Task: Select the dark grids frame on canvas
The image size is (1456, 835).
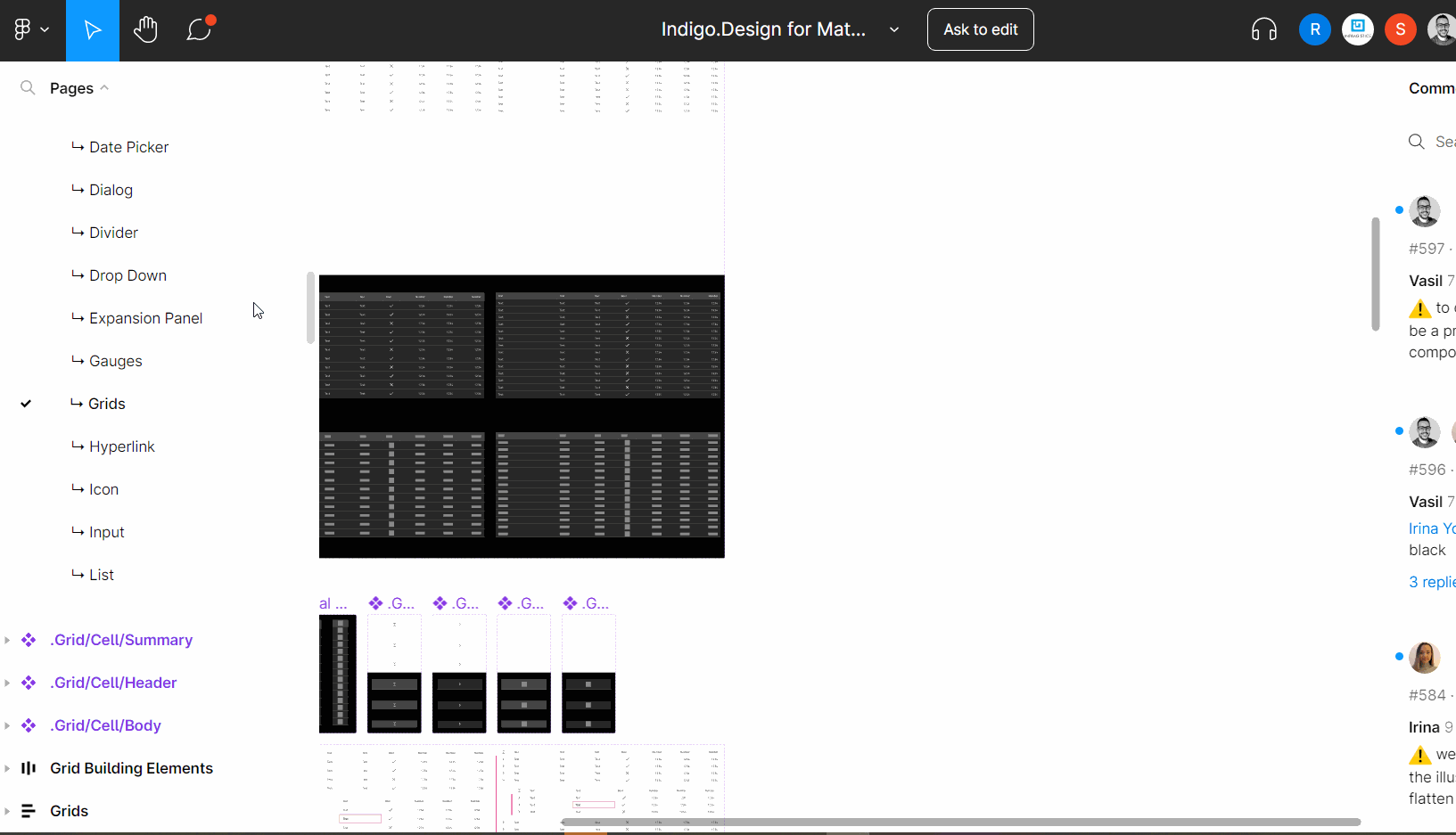Action: tap(522, 416)
